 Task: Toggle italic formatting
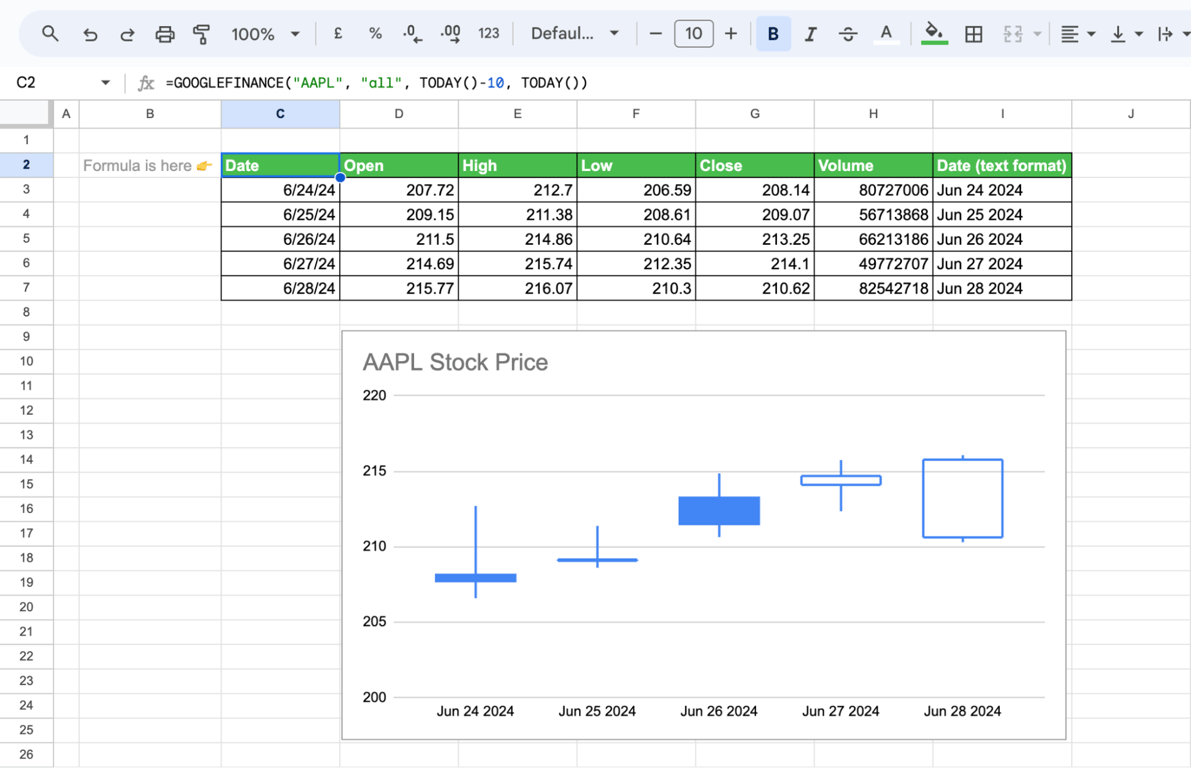tap(810, 34)
